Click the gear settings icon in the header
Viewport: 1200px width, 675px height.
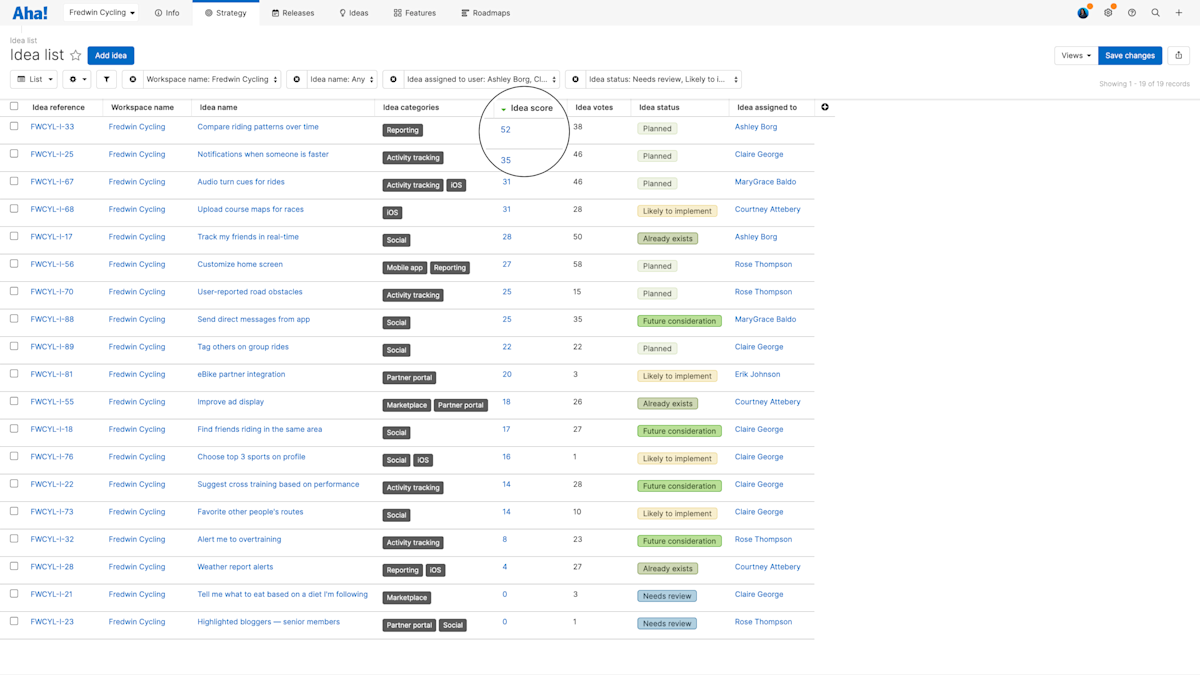(x=1108, y=12)
